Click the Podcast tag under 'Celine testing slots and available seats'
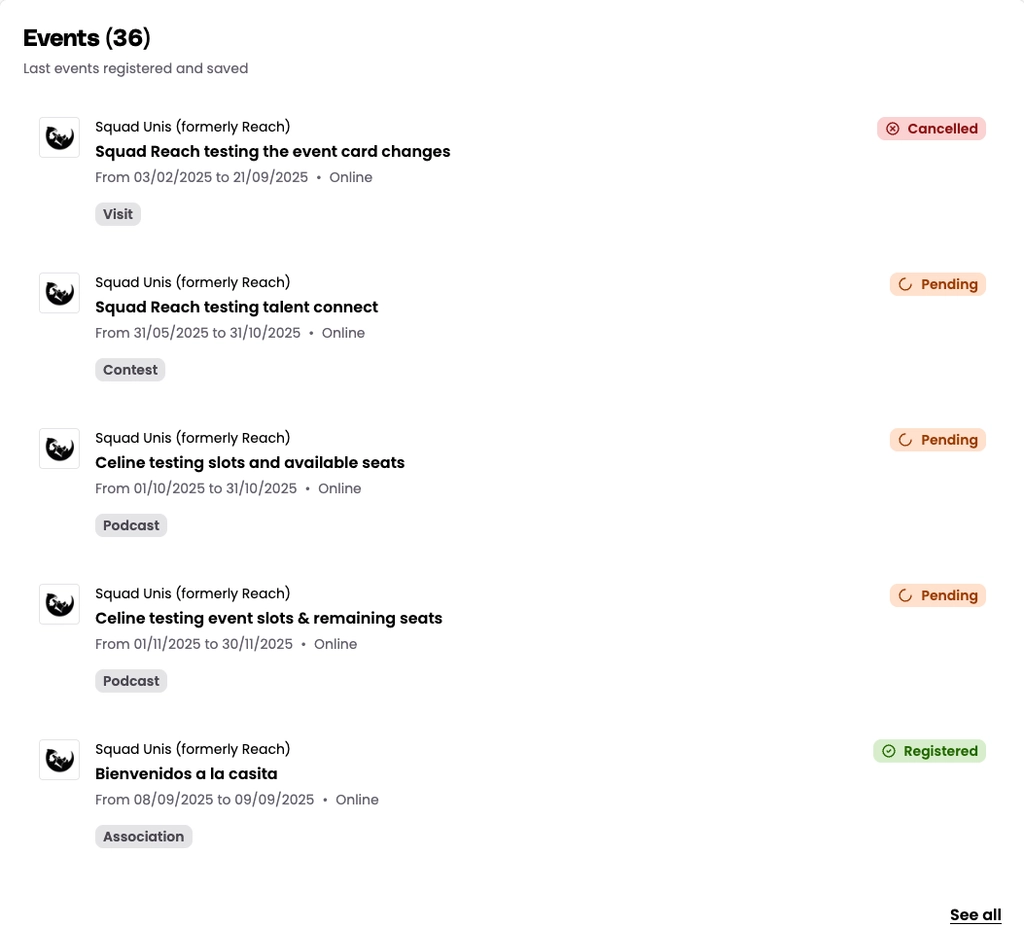 click(x=131, y=526)
